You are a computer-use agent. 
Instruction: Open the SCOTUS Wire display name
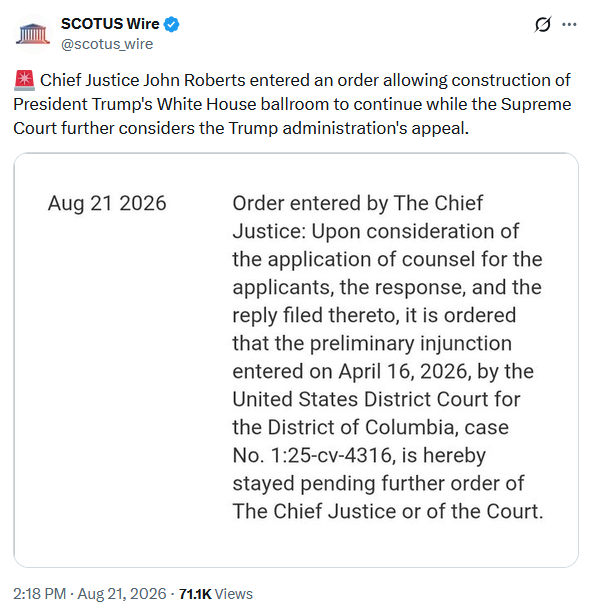click(x=110, y=24)
